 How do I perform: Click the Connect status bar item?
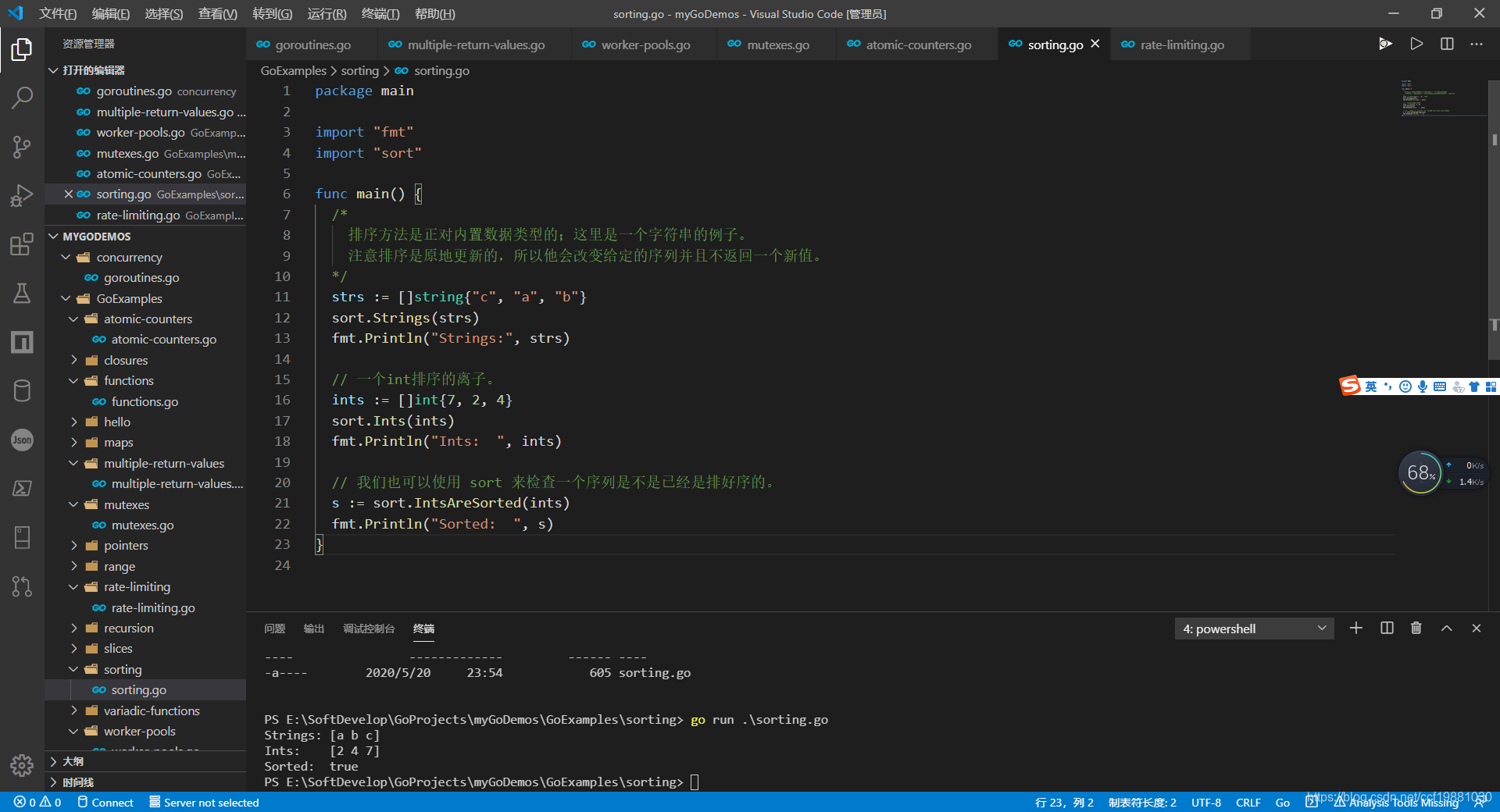click(105, 802)
